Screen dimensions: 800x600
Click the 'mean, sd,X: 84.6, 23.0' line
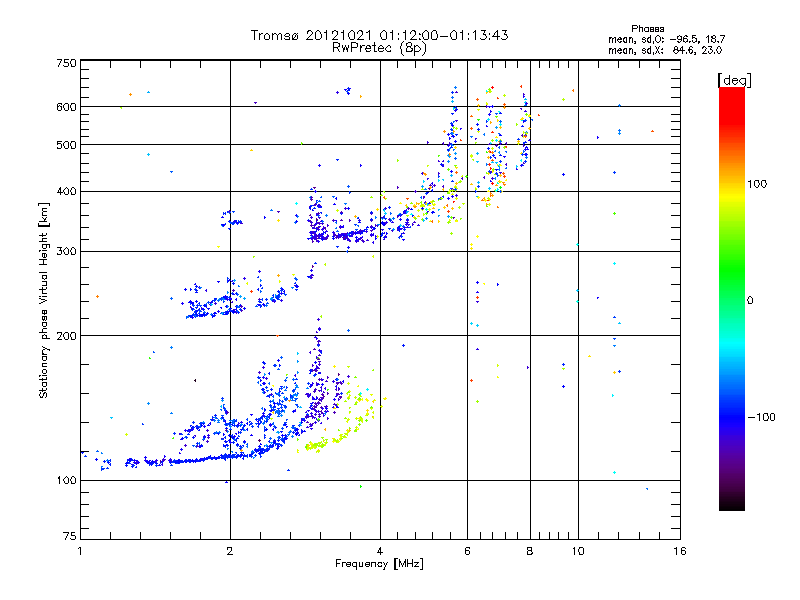[x=665, y=50]
